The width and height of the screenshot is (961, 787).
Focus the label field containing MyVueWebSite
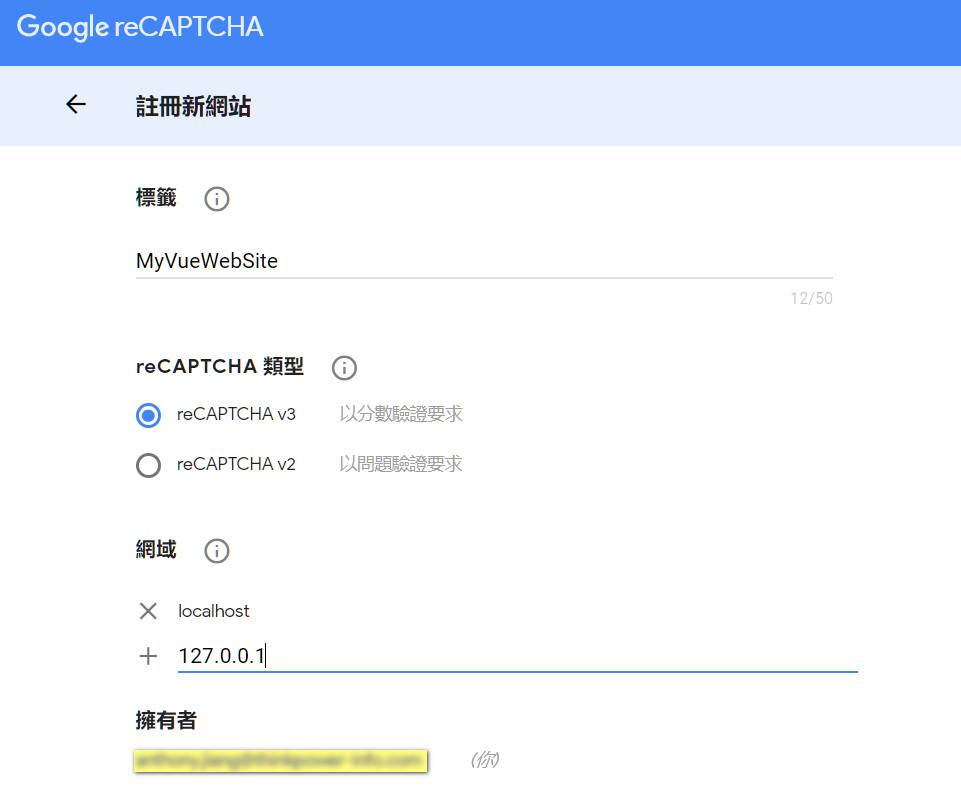pyautogui.click(x=484, y=261)
